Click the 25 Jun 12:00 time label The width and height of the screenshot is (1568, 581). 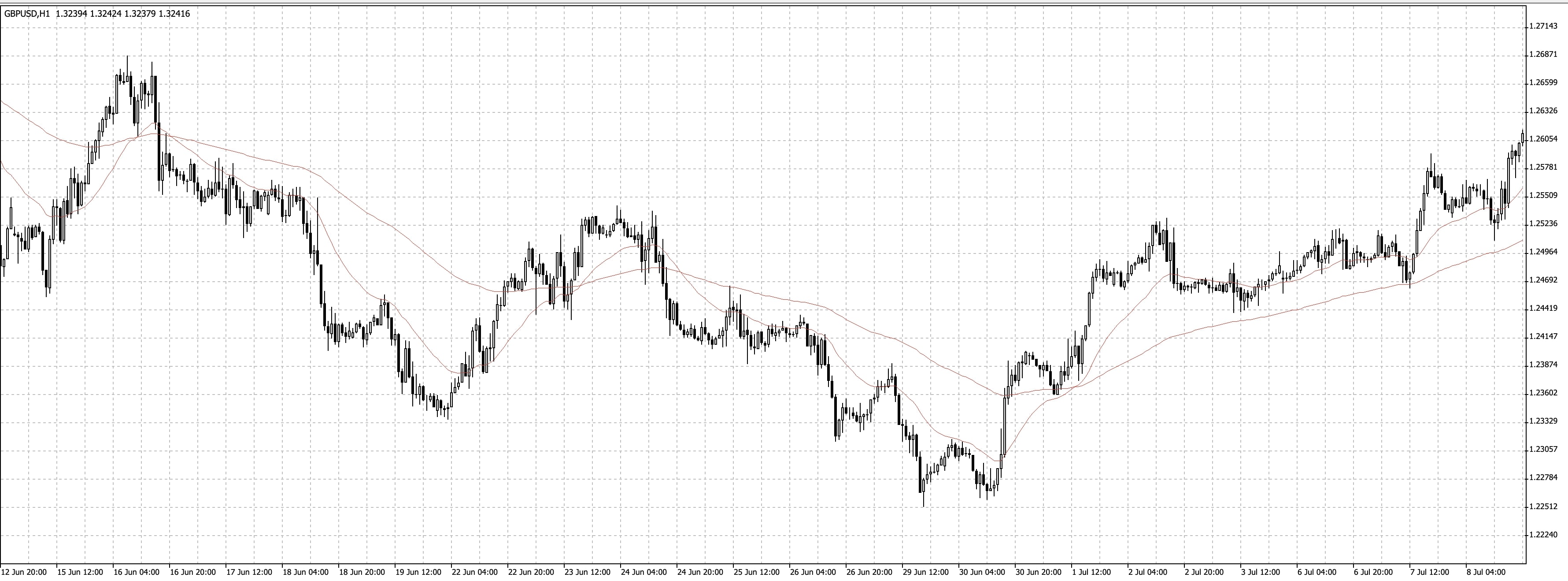coord(757,573)
